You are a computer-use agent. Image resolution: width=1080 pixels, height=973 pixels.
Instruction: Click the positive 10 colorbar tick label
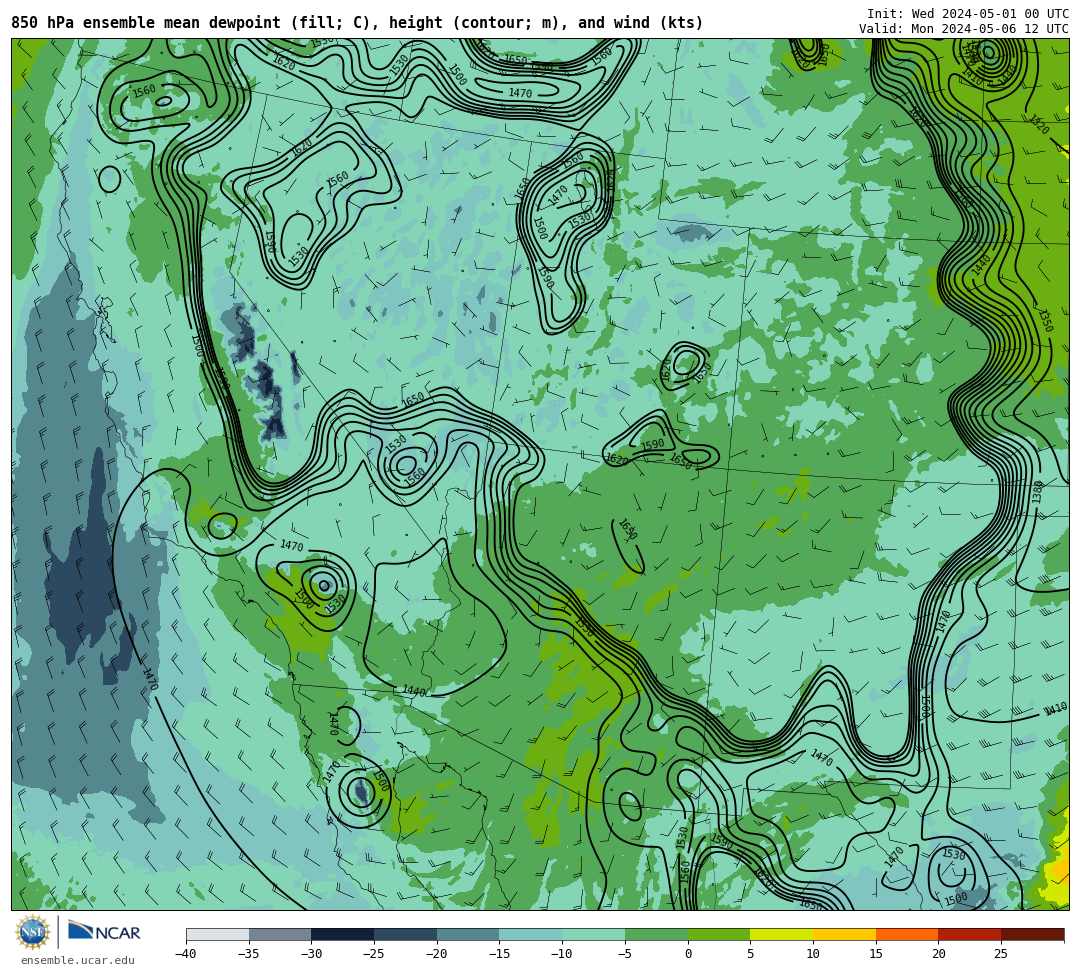pyautogui.click(x=813, y=954)
